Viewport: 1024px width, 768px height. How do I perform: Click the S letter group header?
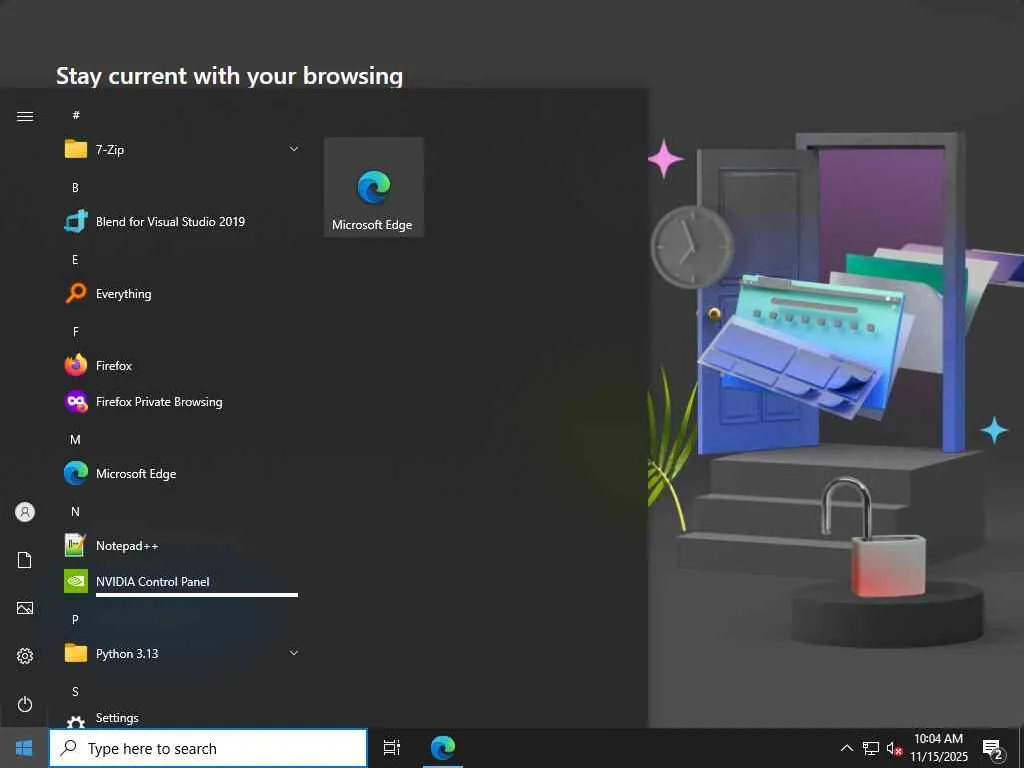[x=75, y=692]
